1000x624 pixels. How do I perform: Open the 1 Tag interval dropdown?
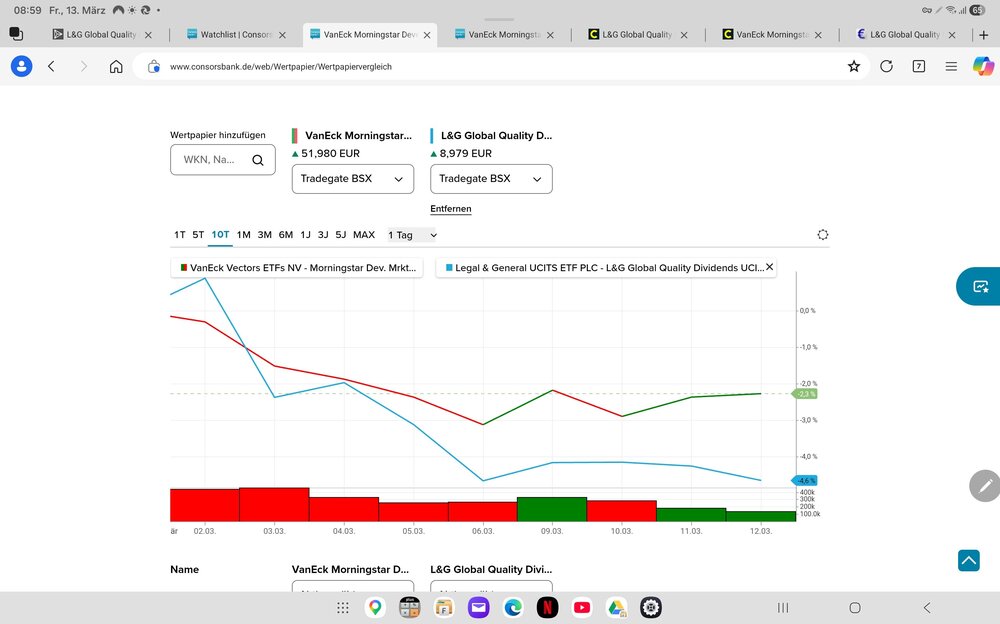[x=412, y=235]
